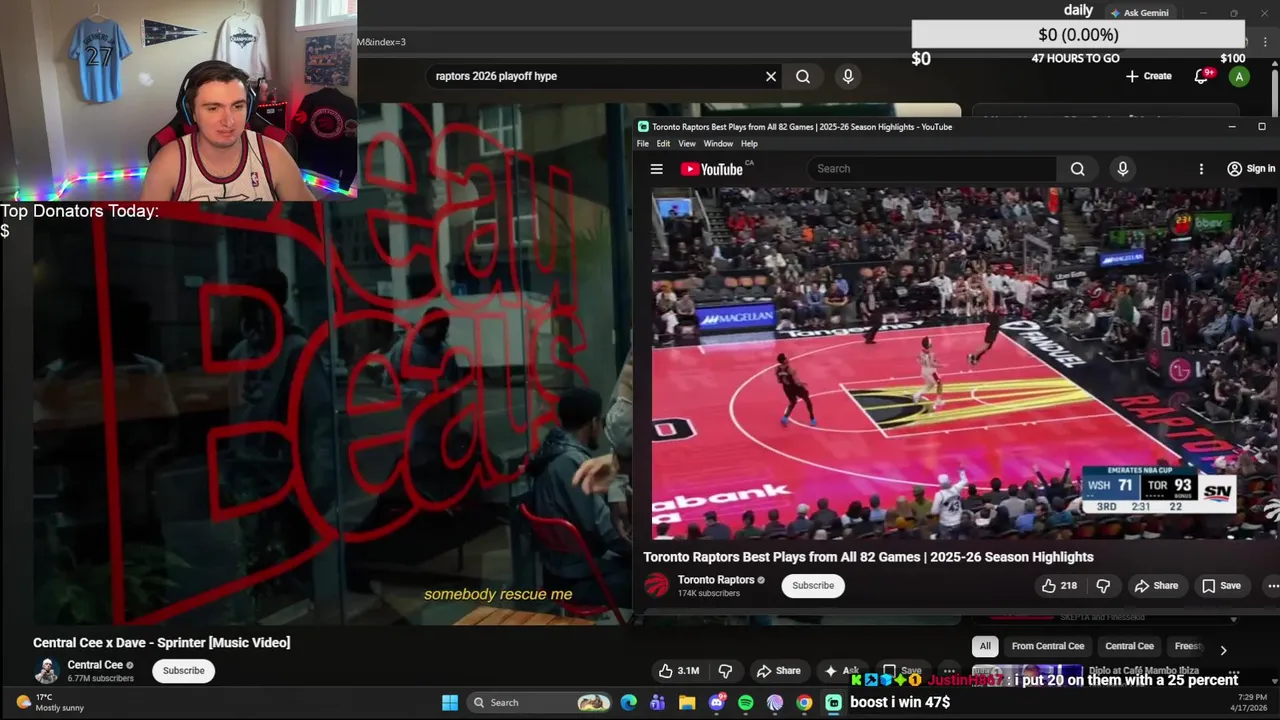This screenshot has width=1280, height=720.
Task: Open the green 'A' account avatar
Action: (1239, 77)
